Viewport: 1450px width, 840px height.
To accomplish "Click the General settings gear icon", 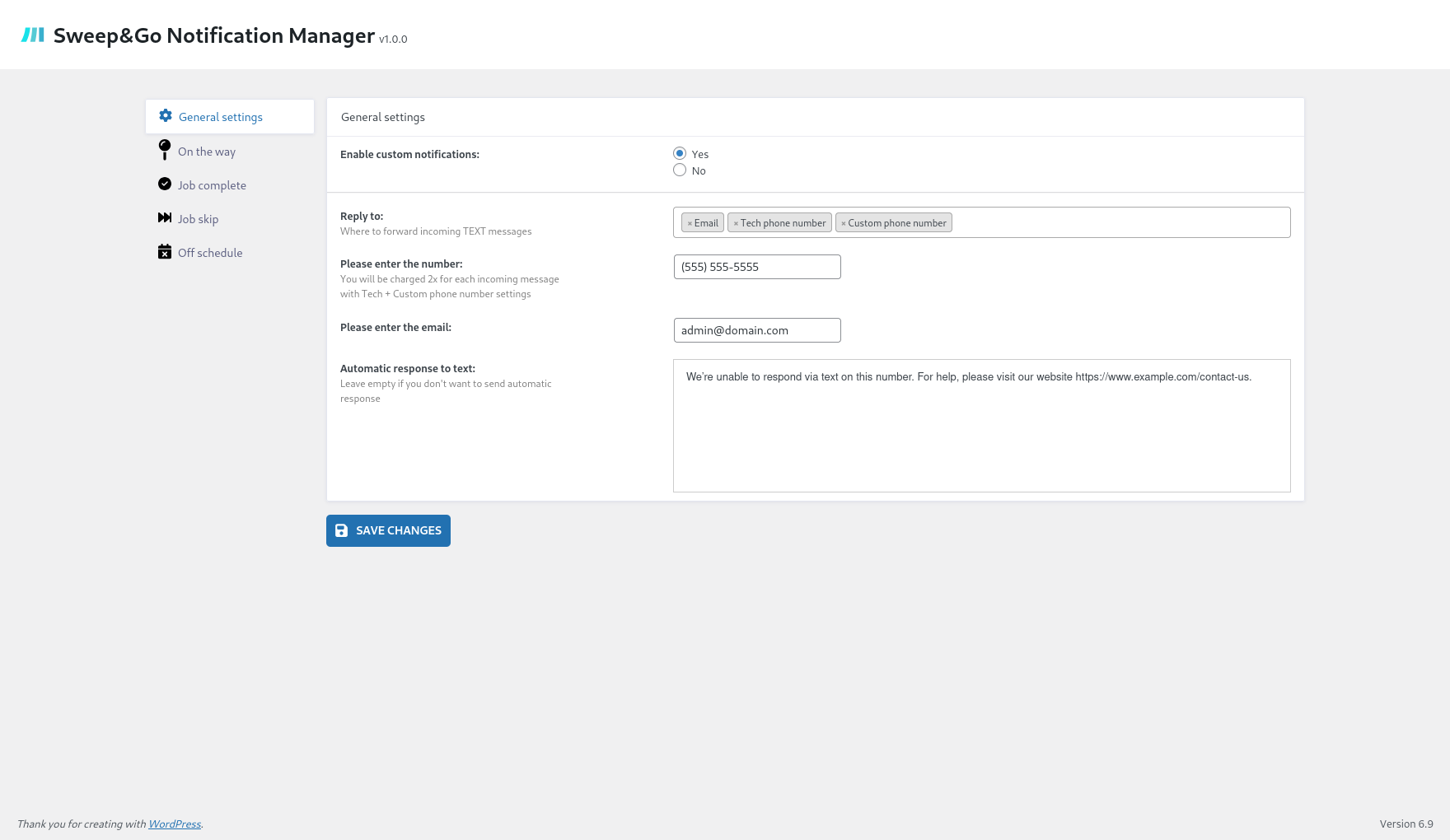I will tap(166, 116).
